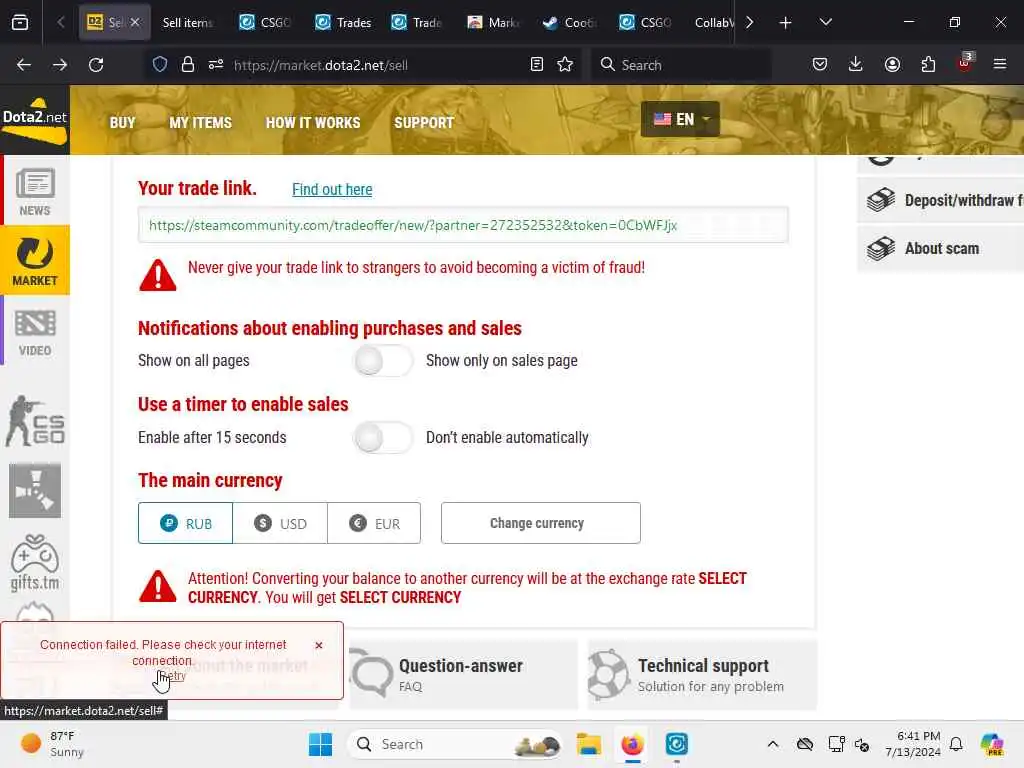The height and width of the screenshot is (768, 1024).
Task: Open the tracking protection shield icon
Action: pyautogui.click(x=160, y=65)
